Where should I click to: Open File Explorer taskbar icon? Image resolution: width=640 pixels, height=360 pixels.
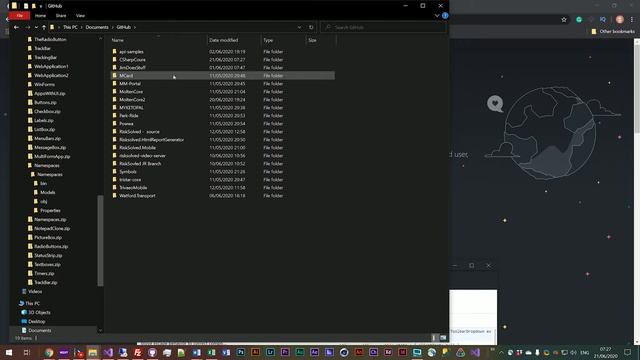(93, 352)
